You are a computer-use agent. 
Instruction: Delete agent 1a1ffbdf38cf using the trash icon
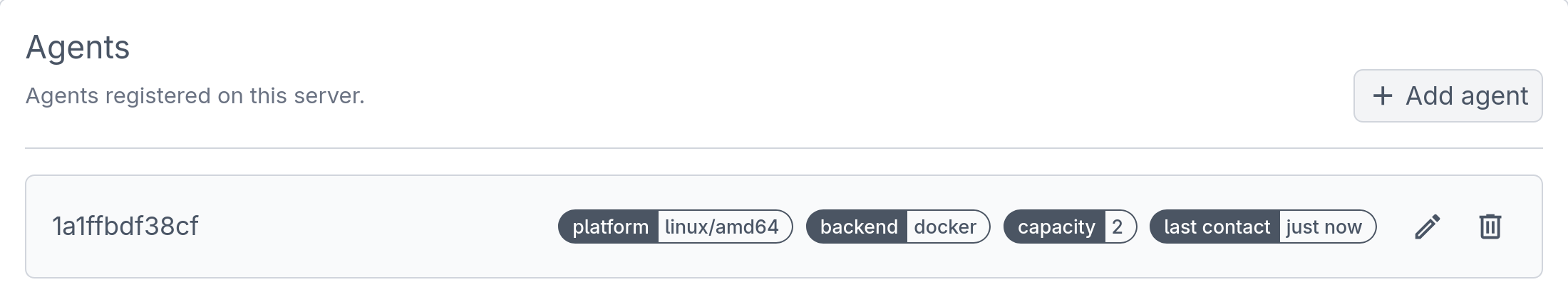pos(1490,226)
